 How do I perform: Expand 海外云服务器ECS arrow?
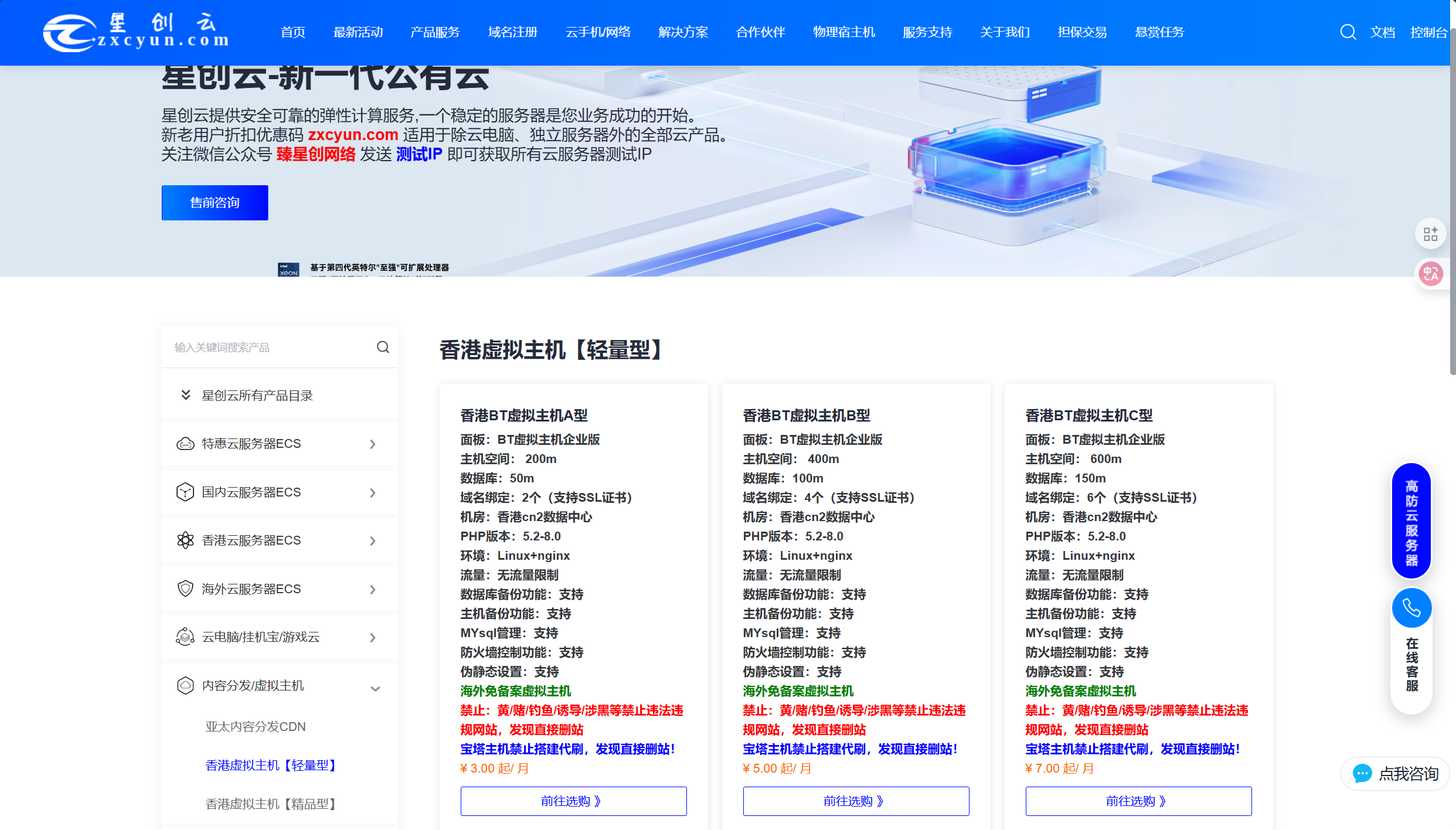click(373, 590)
